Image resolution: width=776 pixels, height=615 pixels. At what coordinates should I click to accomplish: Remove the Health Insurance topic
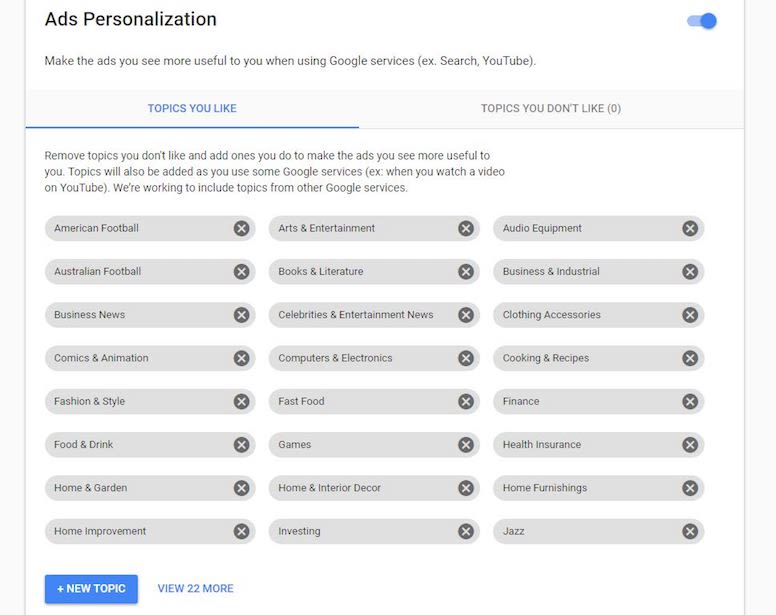pos(689,445)
